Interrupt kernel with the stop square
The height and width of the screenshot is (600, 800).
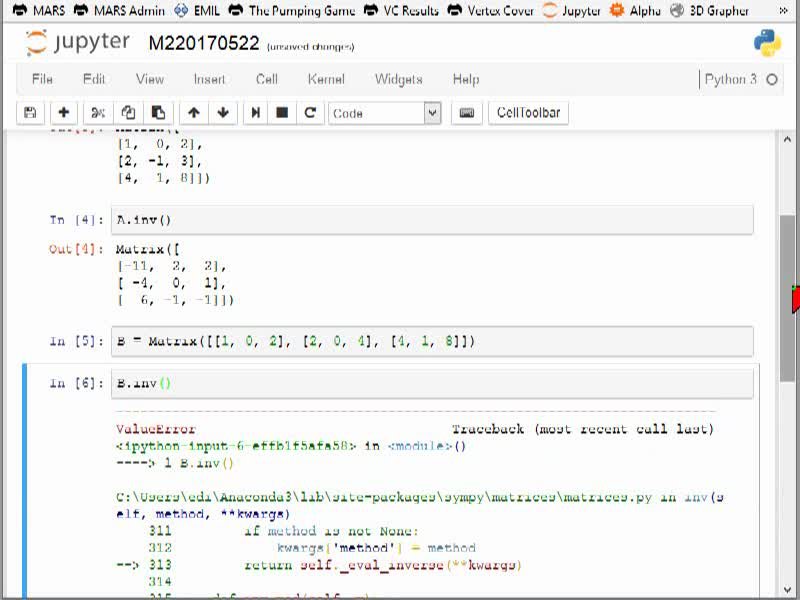pos(282,113)
